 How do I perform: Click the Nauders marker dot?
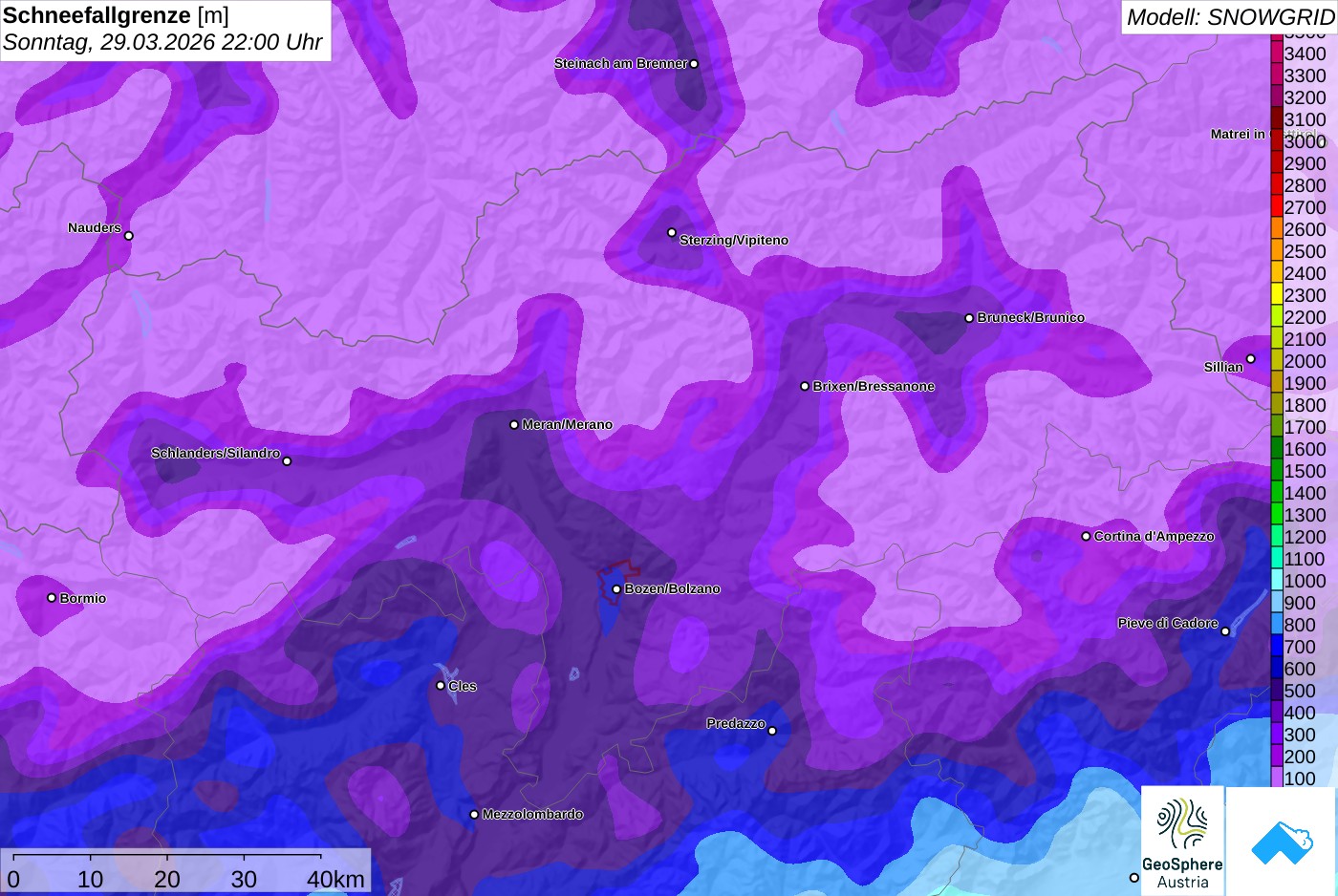pos(129,236)
